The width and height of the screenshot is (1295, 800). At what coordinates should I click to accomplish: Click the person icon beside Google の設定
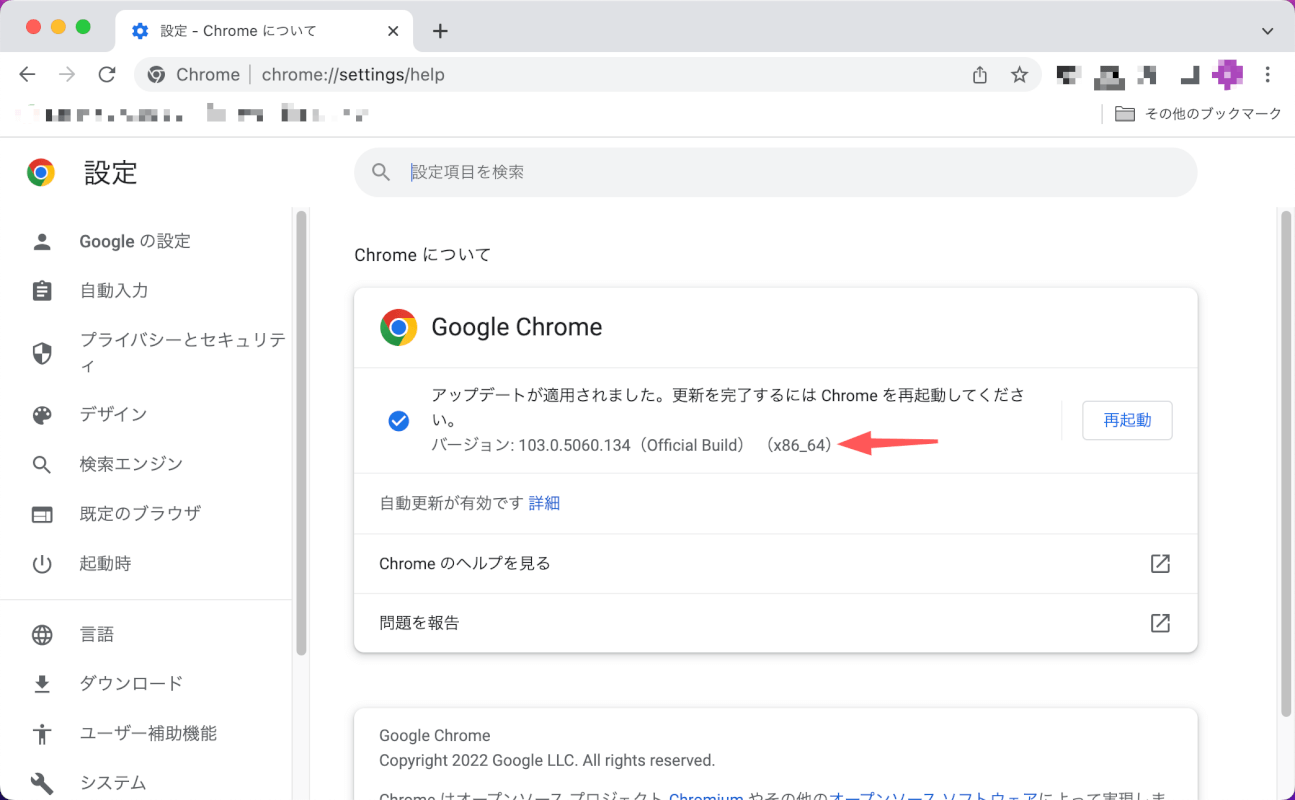(42, 241)
